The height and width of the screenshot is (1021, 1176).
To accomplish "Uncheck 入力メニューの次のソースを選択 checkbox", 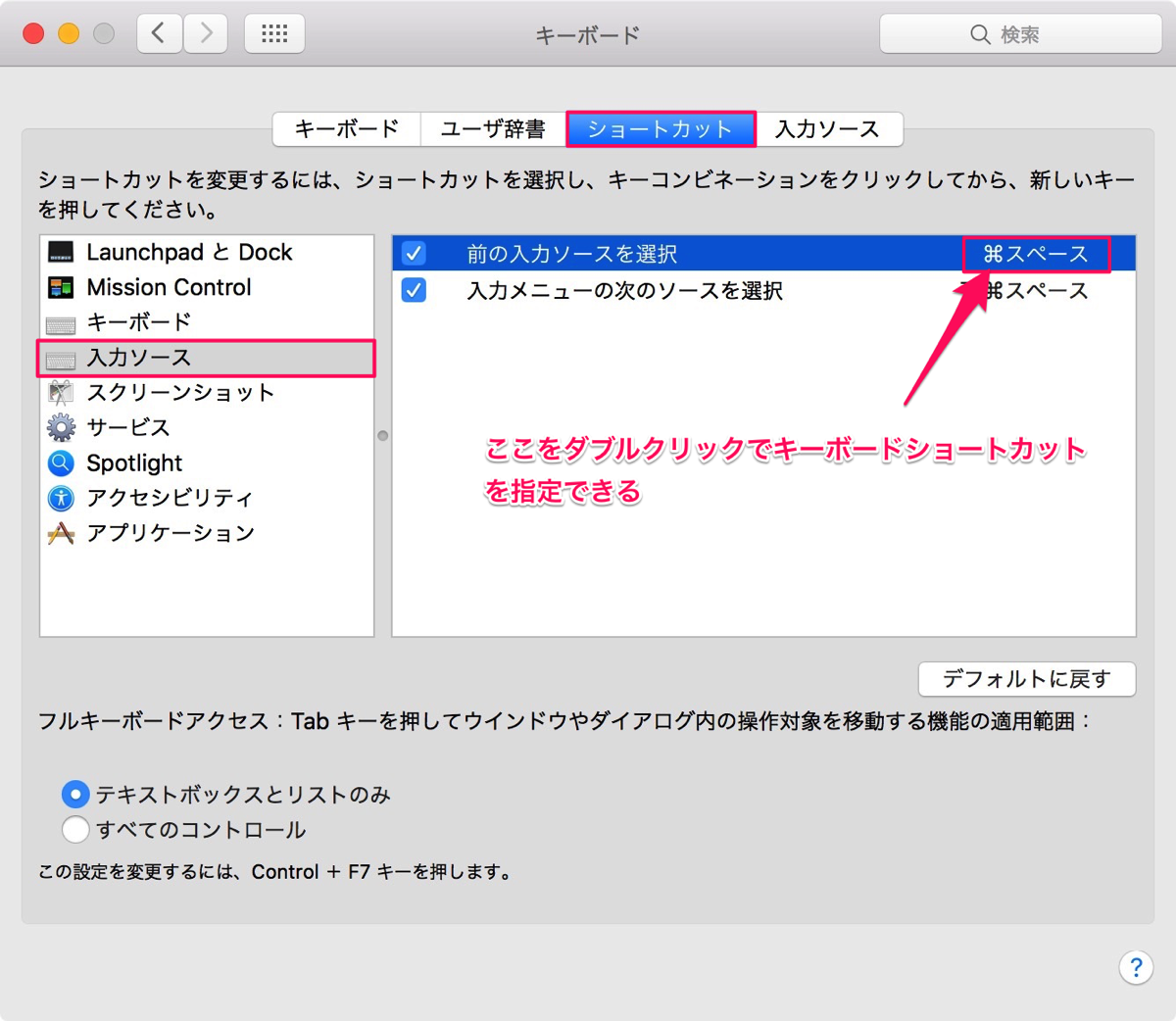I will (x=414, y=290).
